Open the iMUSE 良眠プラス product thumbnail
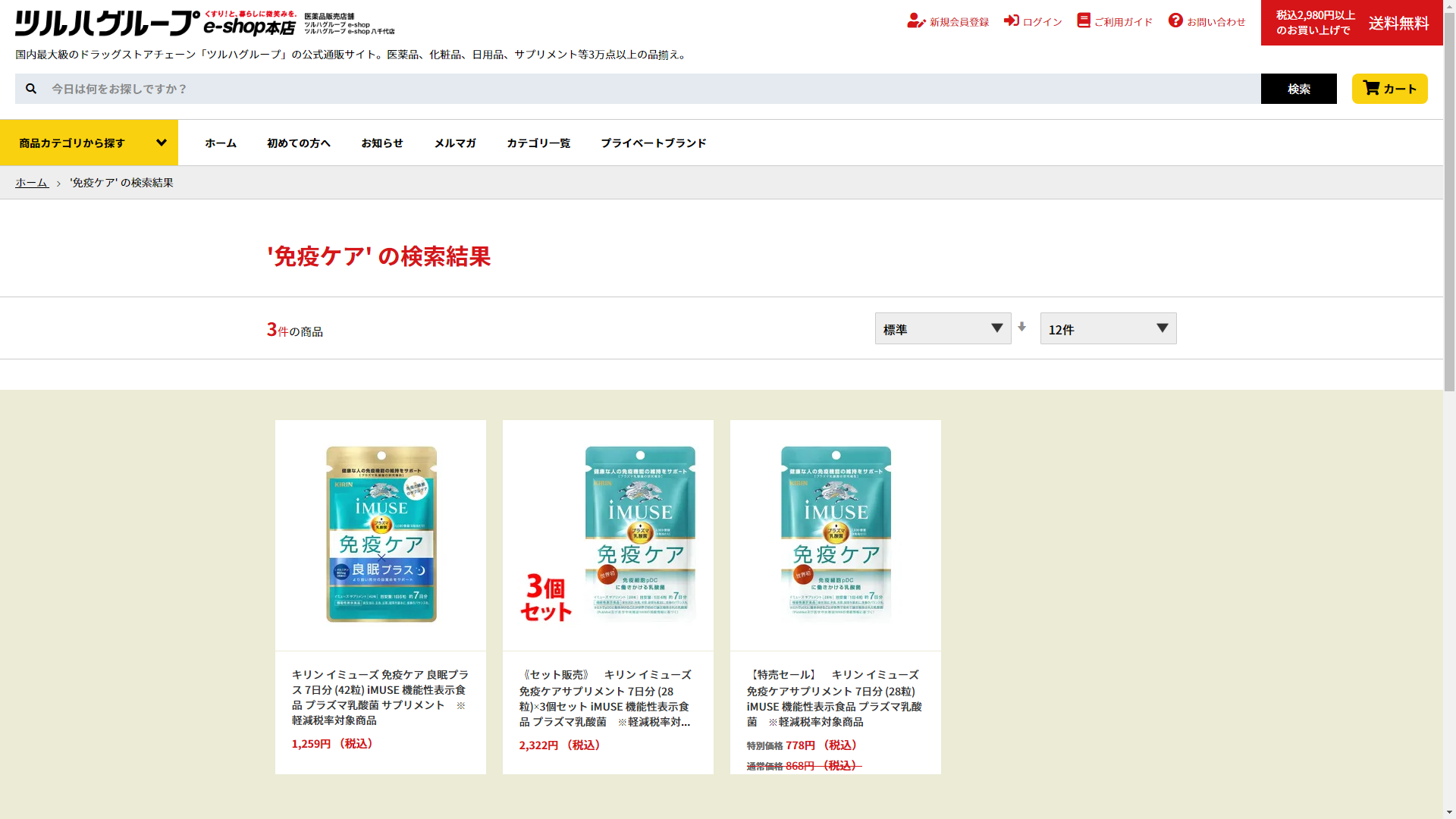Screen dimensions: 1456x819 (381, 535)
